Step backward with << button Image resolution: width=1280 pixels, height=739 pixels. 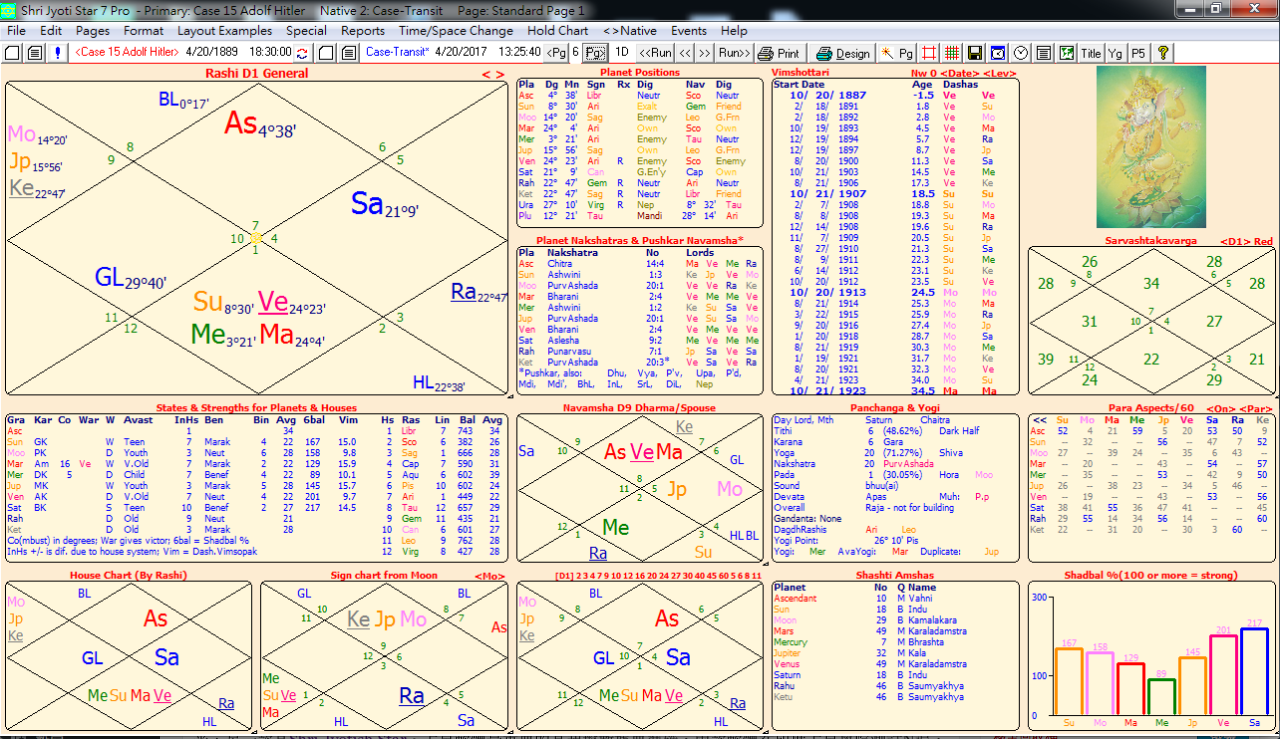[685, 52]
